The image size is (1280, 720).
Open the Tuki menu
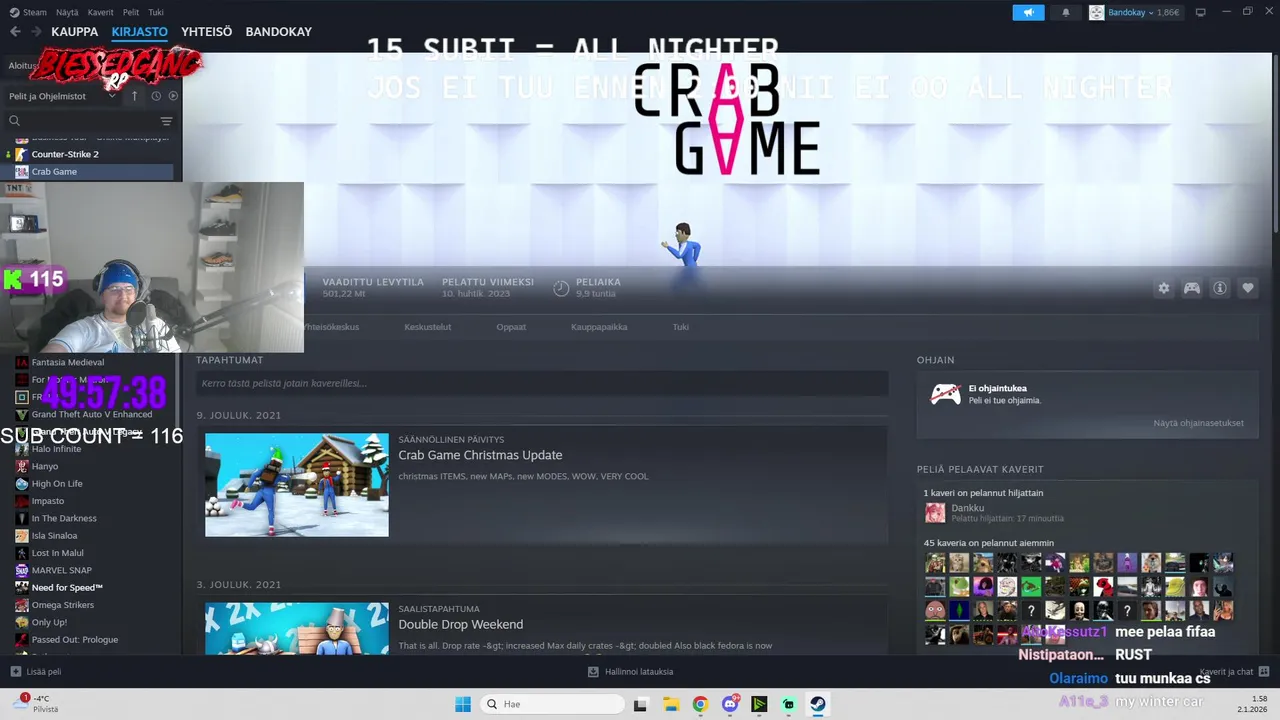tap(156, 12)
